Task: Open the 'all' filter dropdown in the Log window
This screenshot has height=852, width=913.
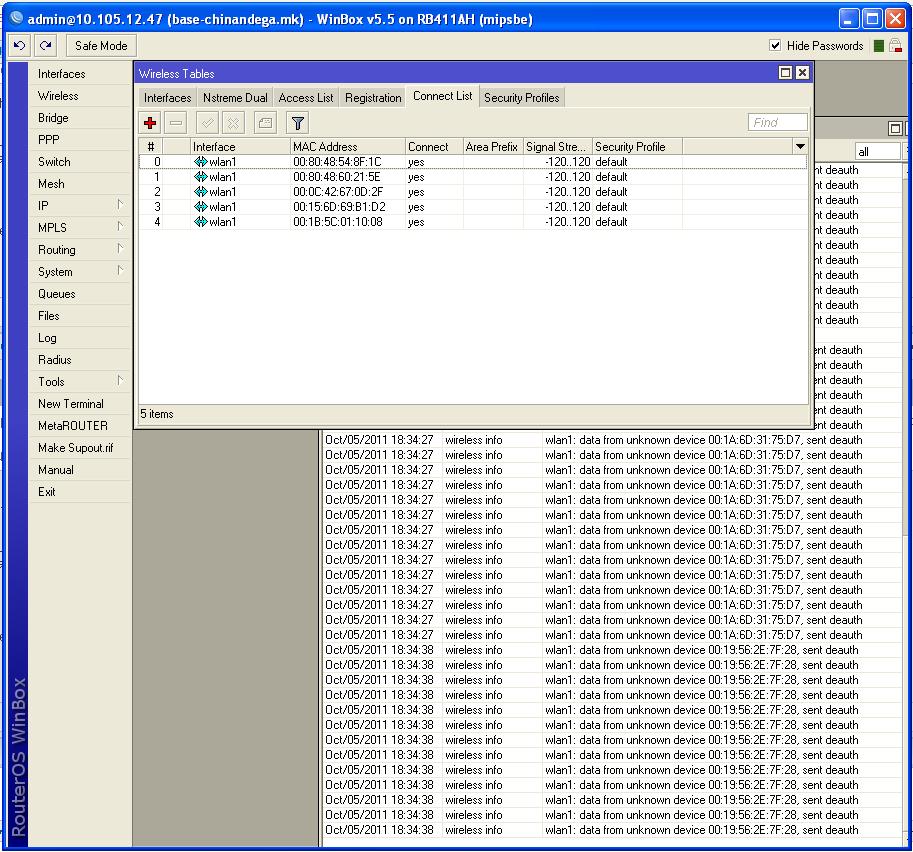Action: 877,151
